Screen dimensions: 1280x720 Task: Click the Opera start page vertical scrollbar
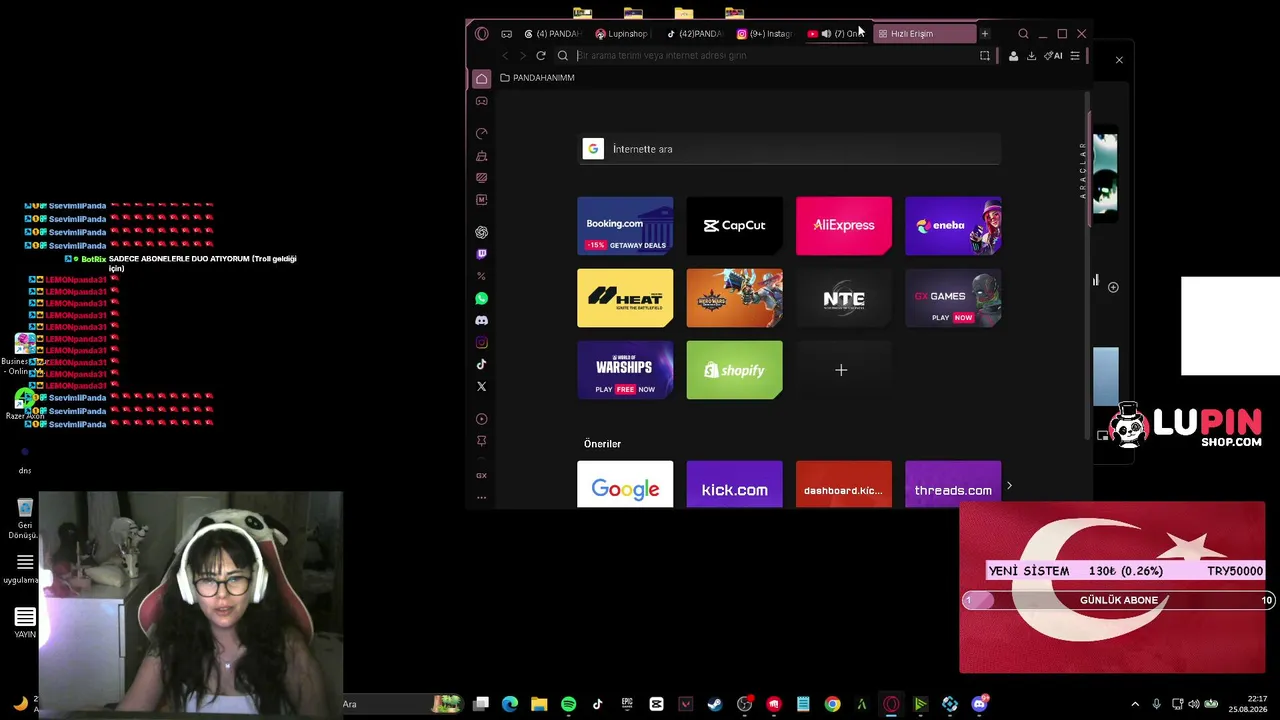tap(1087, 265)
